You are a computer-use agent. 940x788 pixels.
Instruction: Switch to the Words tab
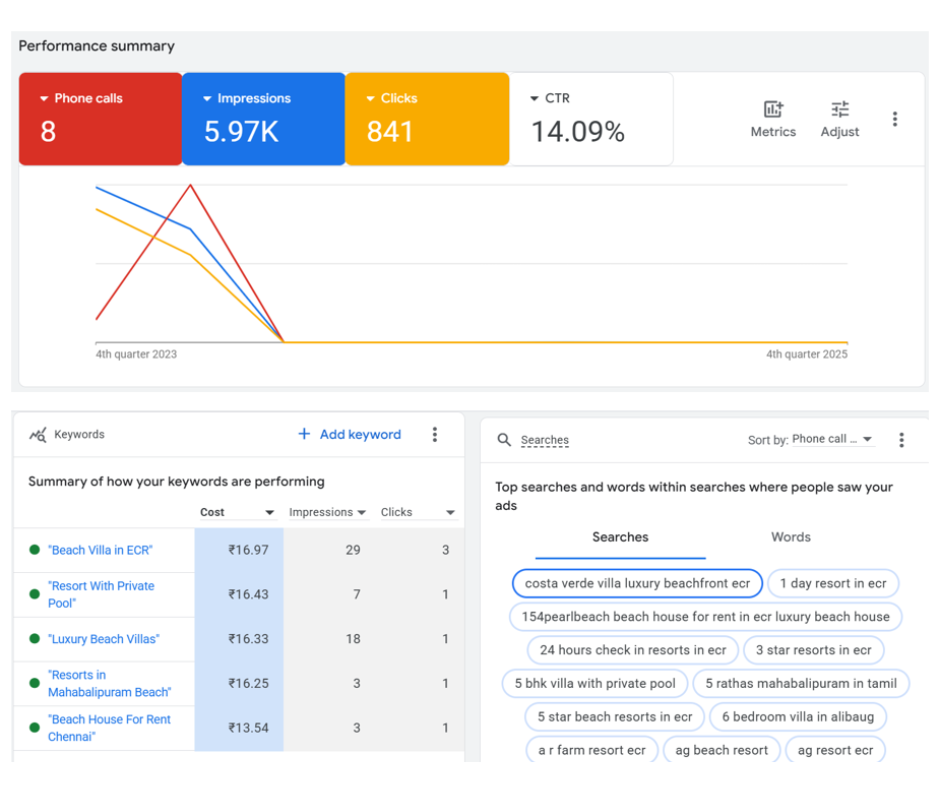tap(790, 537)
